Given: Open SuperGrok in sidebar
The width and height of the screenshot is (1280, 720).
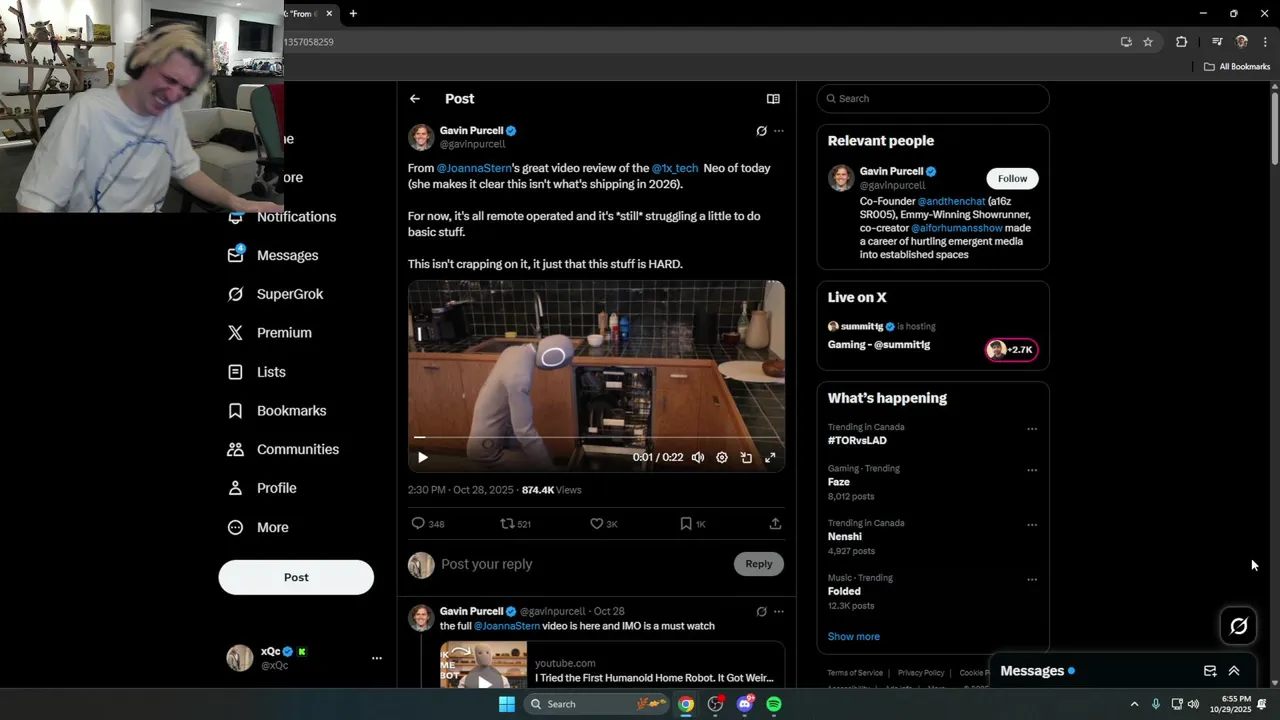Looking at the screenshot, I should [275, 294].
